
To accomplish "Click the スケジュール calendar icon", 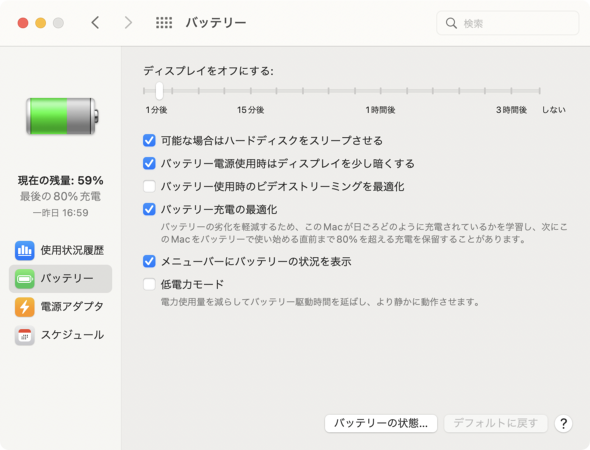I will pos(25,335).
